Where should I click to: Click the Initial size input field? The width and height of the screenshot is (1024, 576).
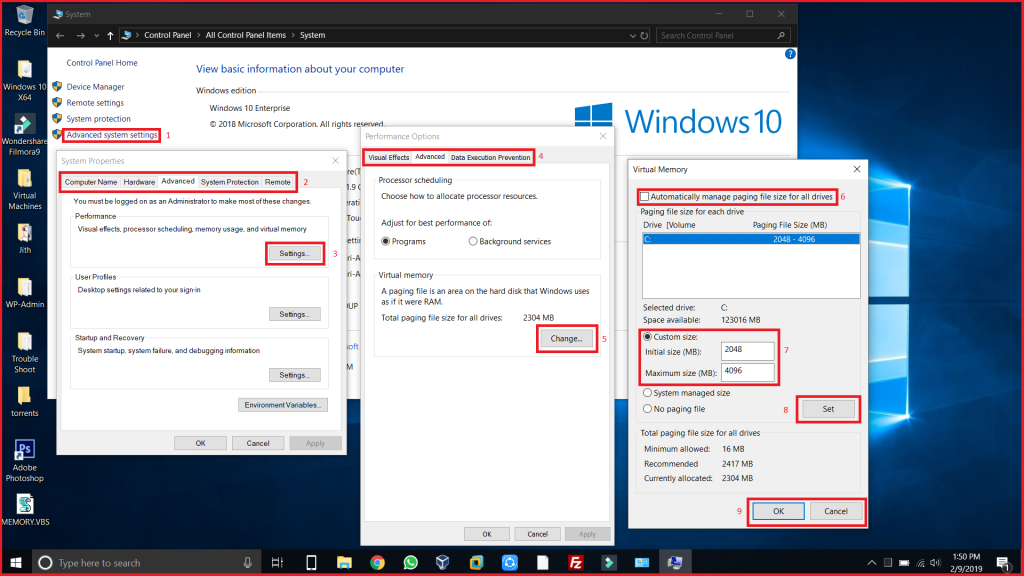(x=748, y=351)
